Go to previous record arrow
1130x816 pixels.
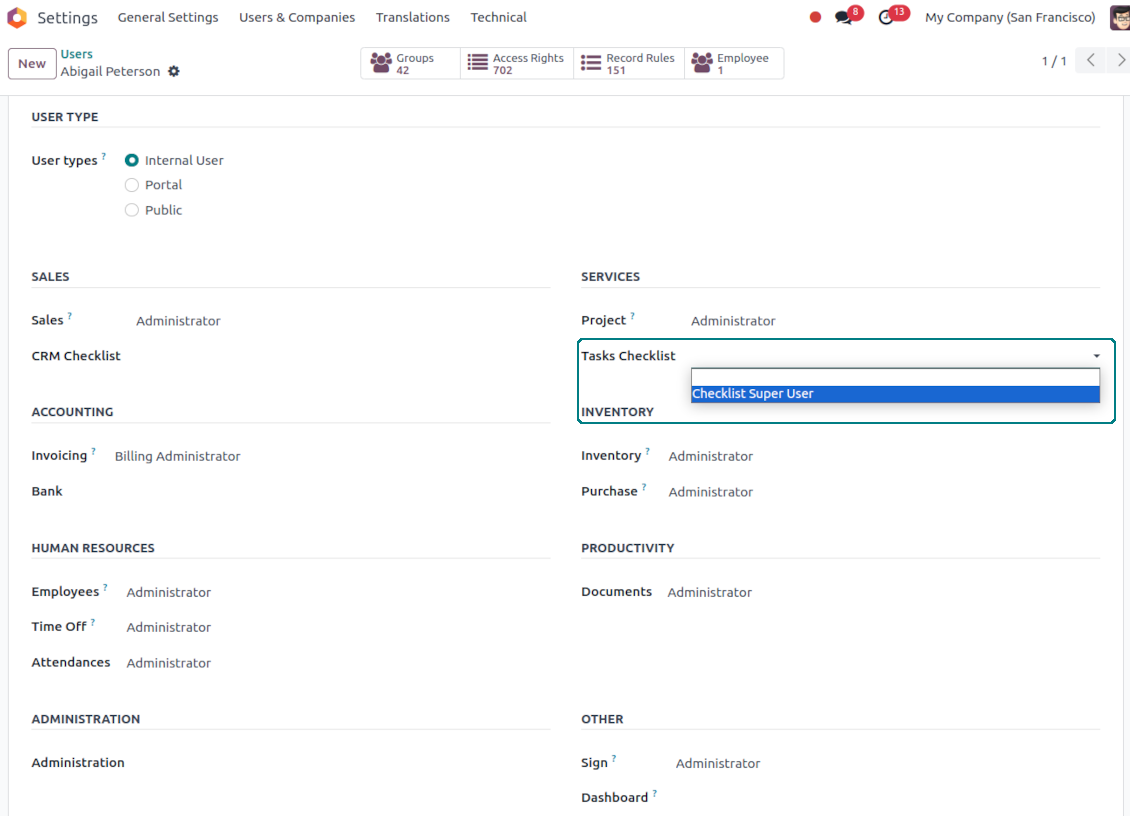pyautogui.click(x=1091, y=61)
